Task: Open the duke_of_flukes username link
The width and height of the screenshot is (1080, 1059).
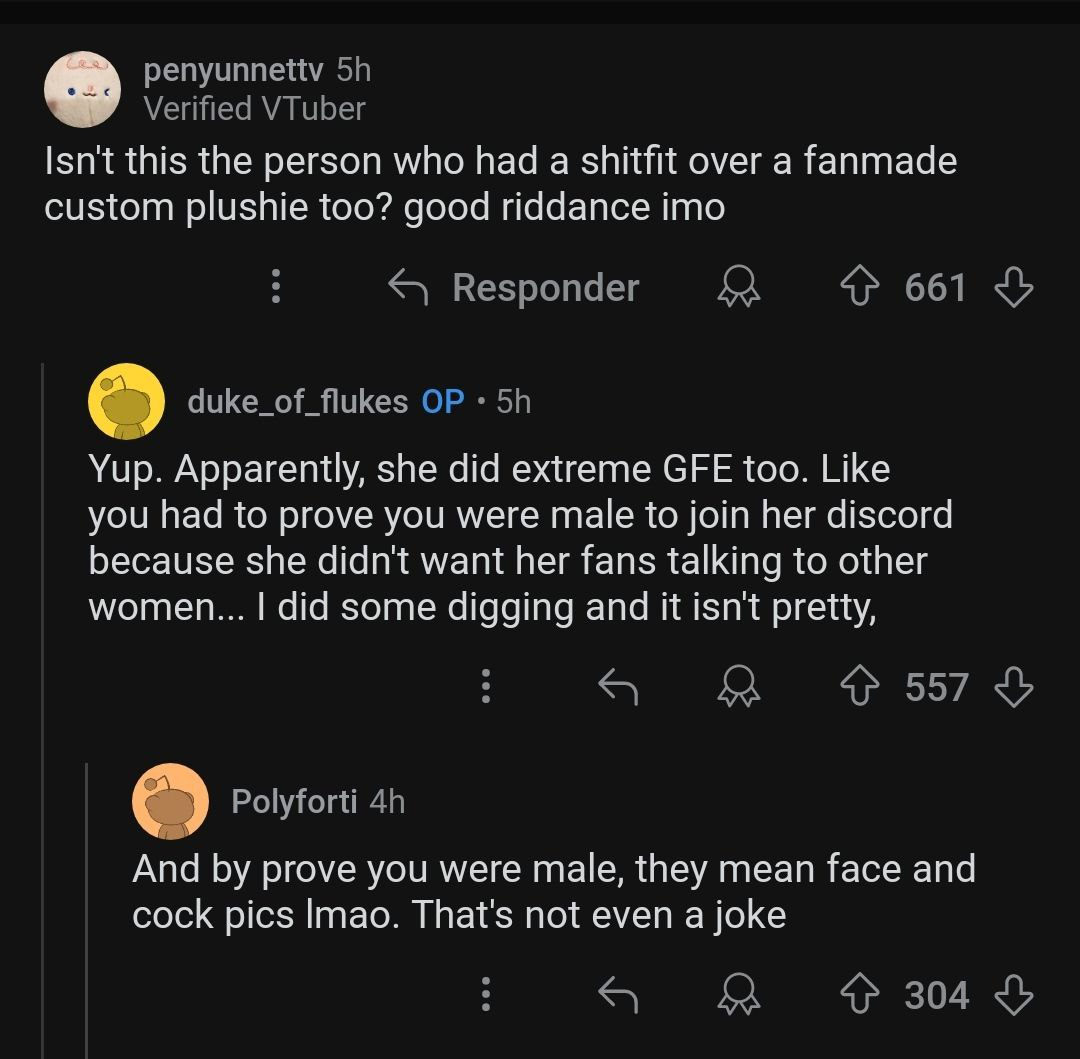Action: [298, 401]
